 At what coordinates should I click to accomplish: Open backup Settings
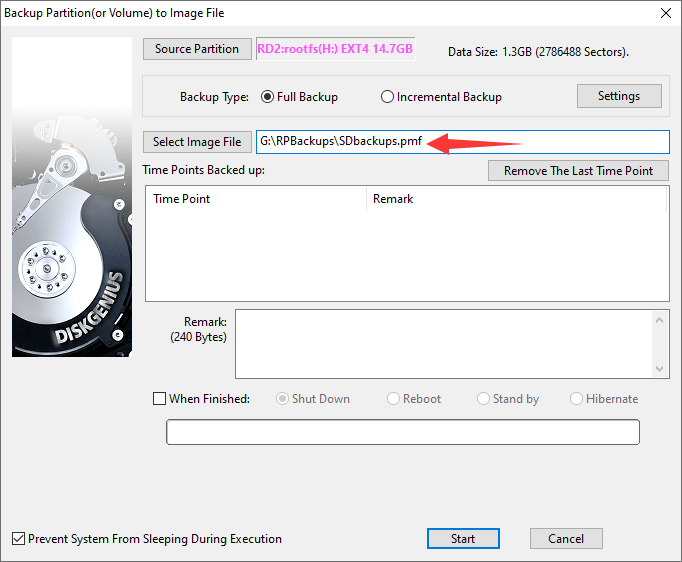click(619, 96)
